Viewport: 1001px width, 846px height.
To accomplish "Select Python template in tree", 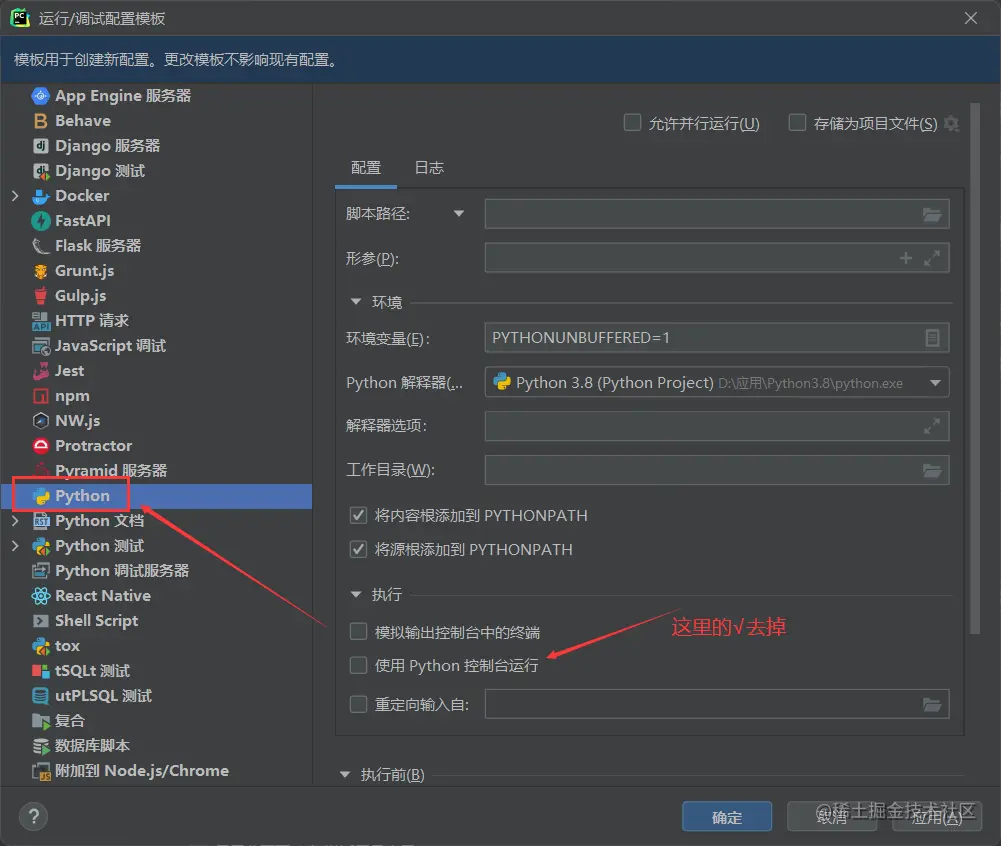I will (x=156, y=496).
